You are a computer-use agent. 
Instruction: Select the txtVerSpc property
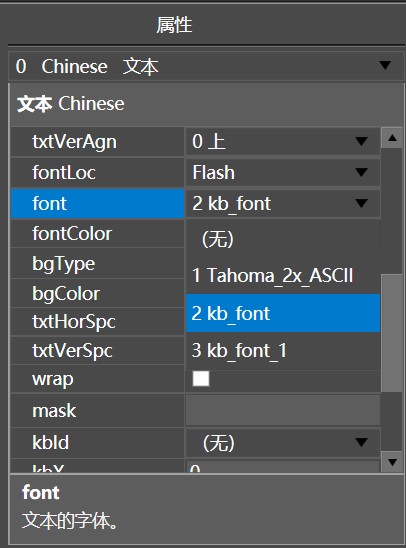coord(97,351)
